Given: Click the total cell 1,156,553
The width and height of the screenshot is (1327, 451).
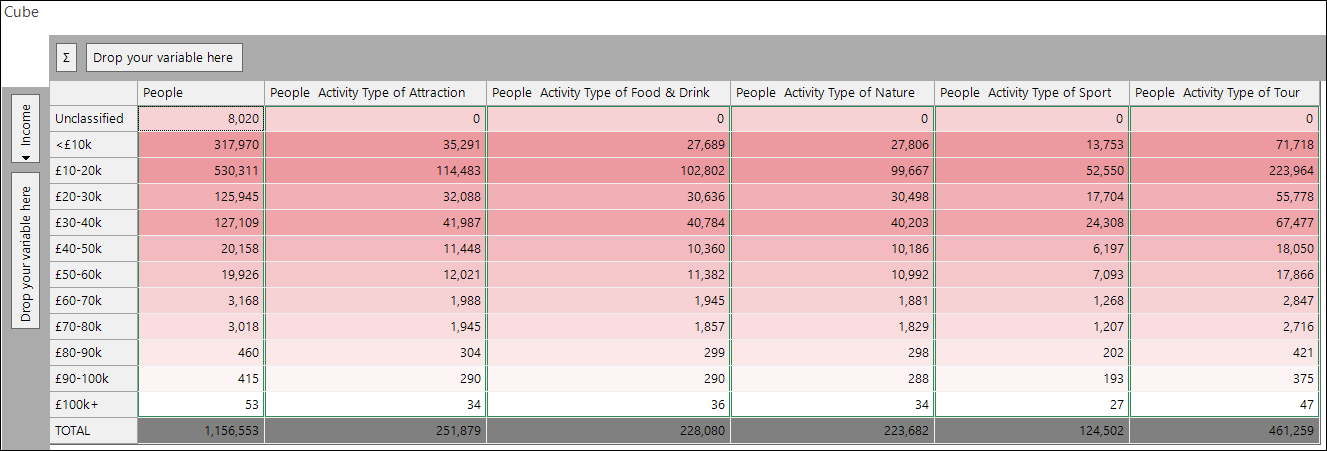Looking at the screenshot, I should 201,430.
